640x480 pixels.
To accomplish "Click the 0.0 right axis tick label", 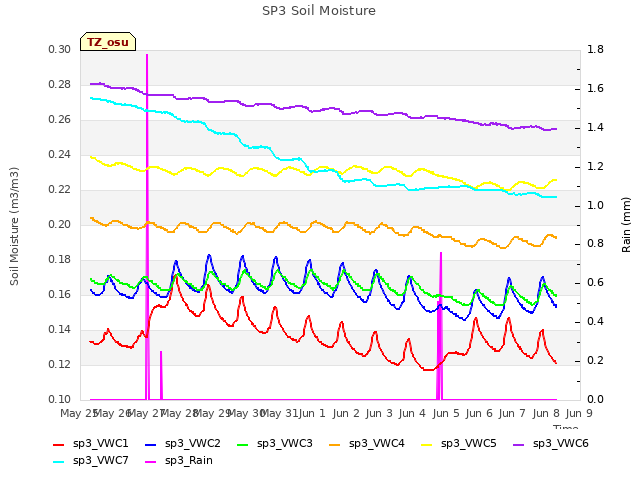I will point(595,400).
